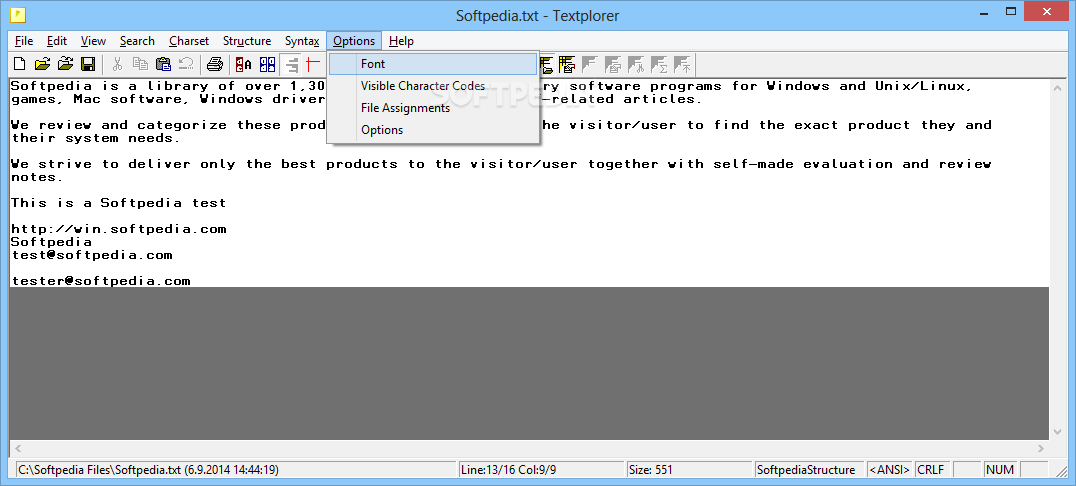This screenshot has height=486, width=1076.
Task: Close the open Options menu header
Action: click(354, 41)
